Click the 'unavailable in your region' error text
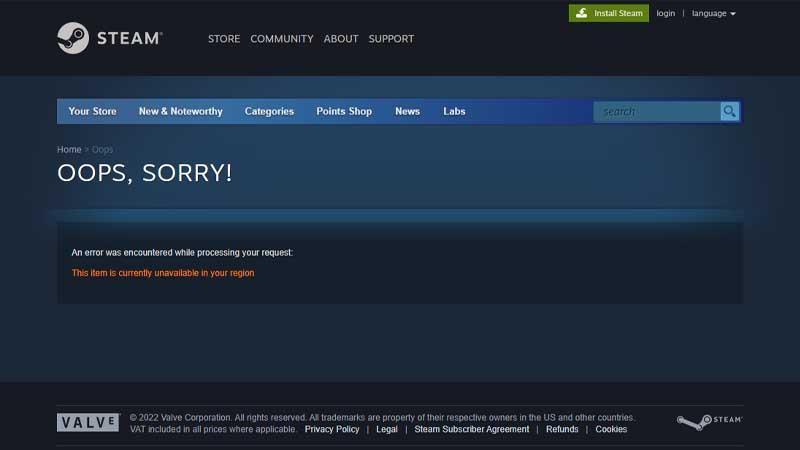Screen dimensions: 800x450 pos(163,273)
